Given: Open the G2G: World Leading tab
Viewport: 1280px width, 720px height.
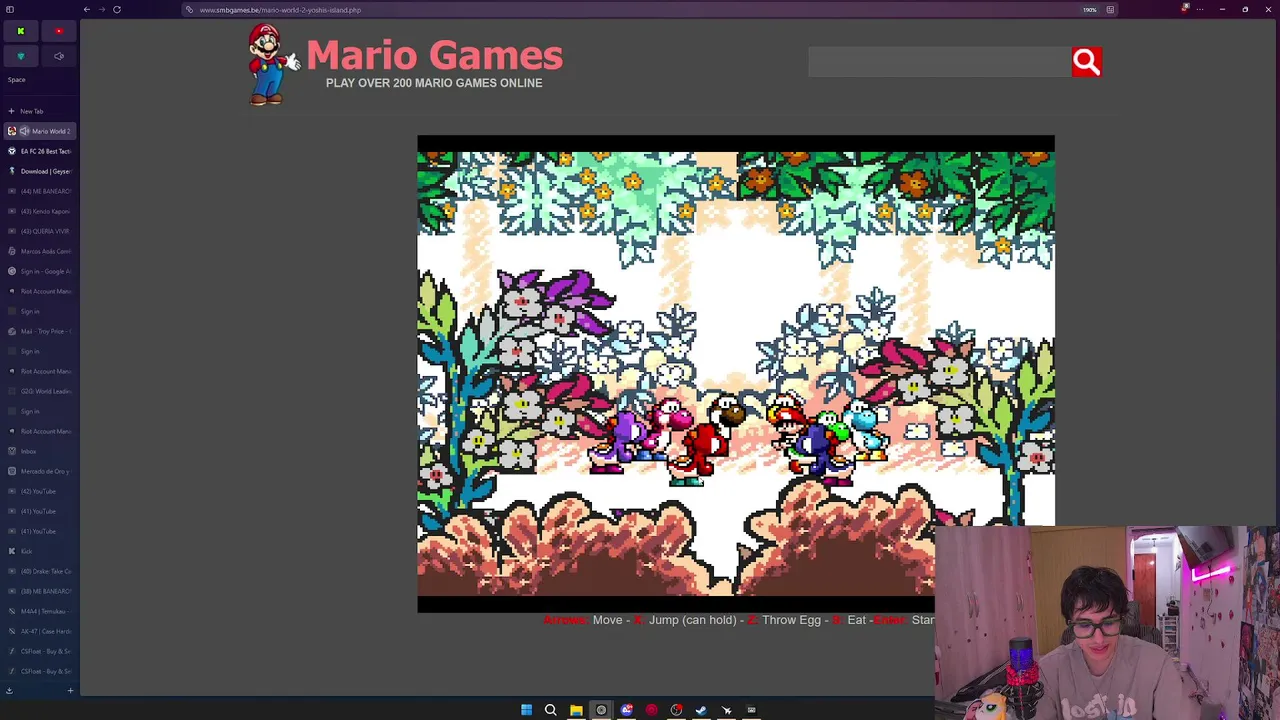Looking at the screenshot, I should (40, 391).
